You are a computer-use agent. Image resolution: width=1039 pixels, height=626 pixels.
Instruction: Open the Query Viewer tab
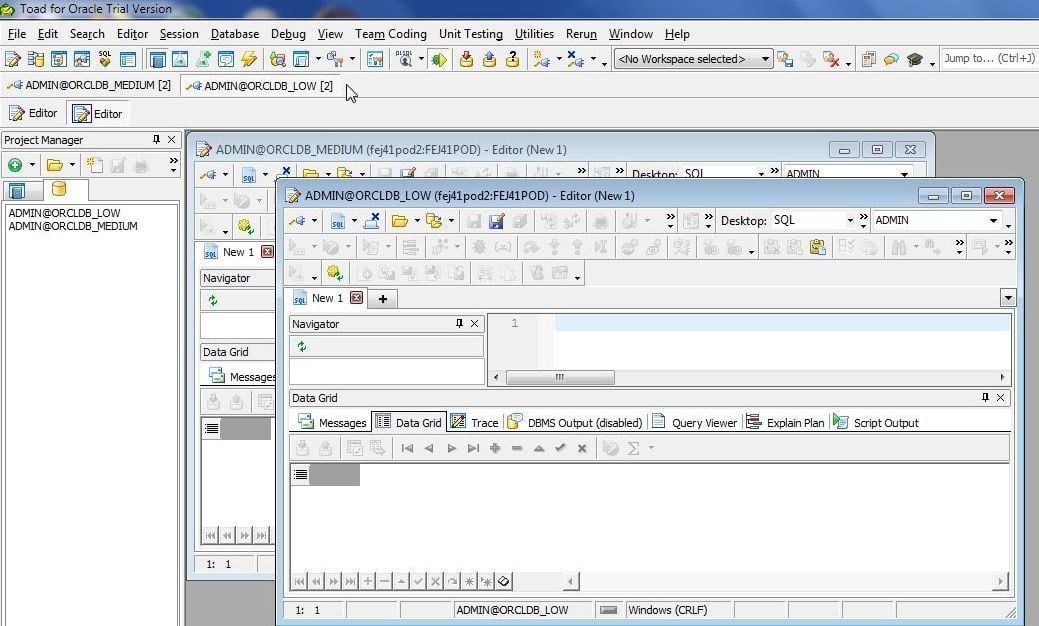tap(694, 422)
